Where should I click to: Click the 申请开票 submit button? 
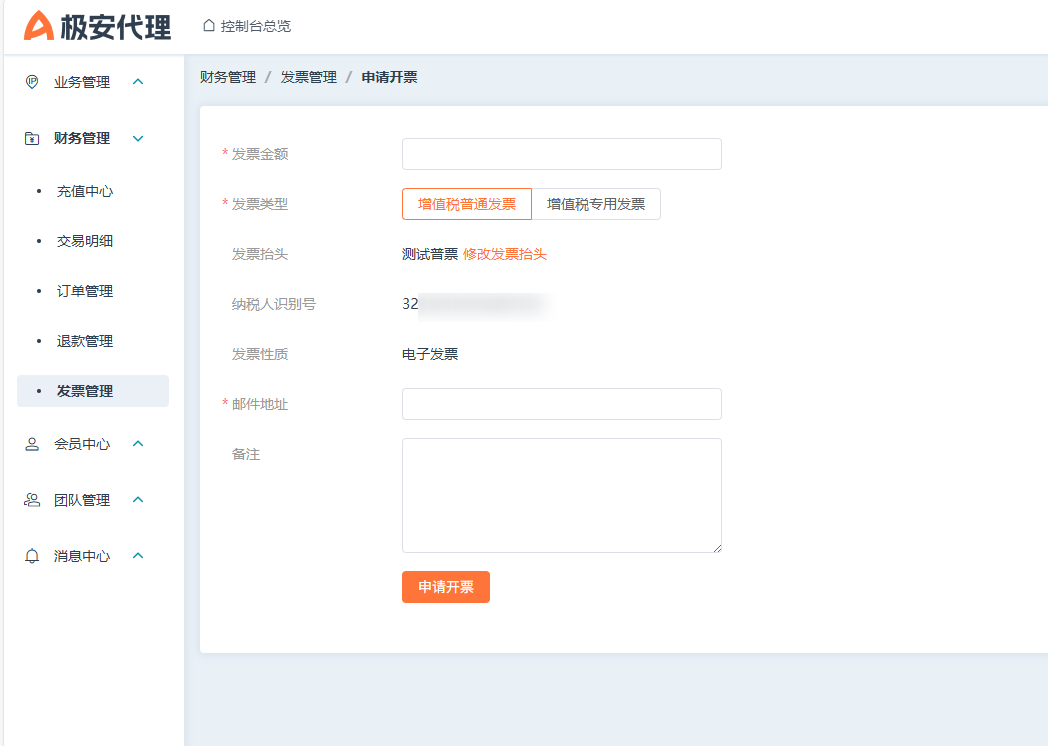click(x=446, y=587)
